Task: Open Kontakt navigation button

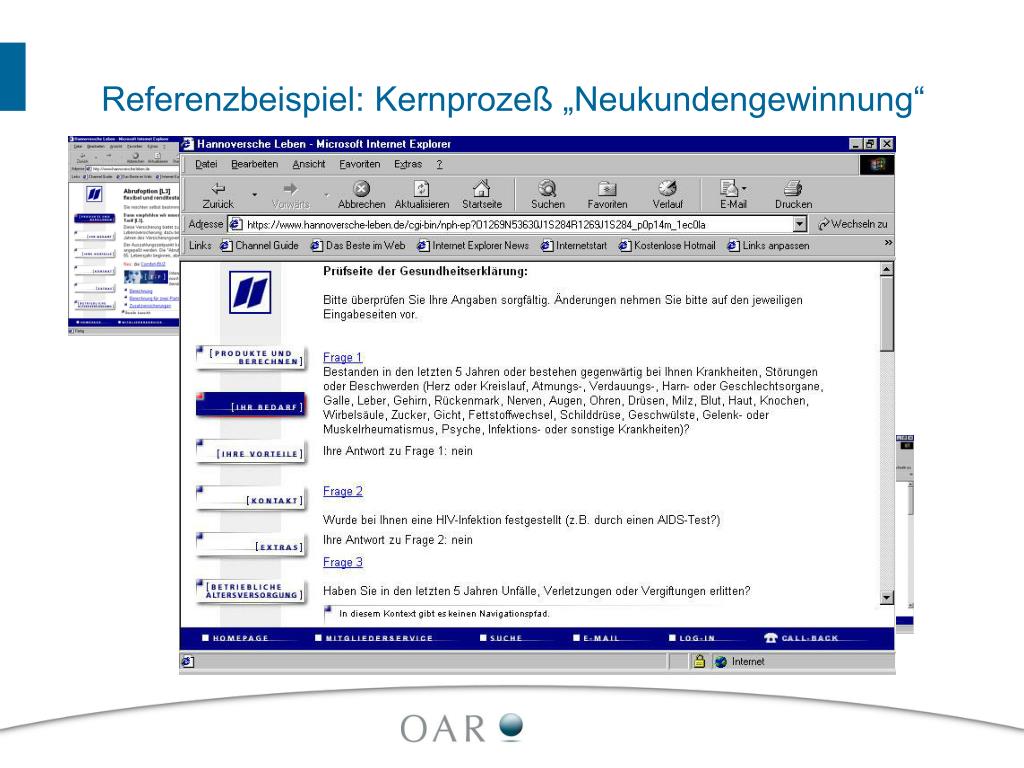Action: [250, 498]
